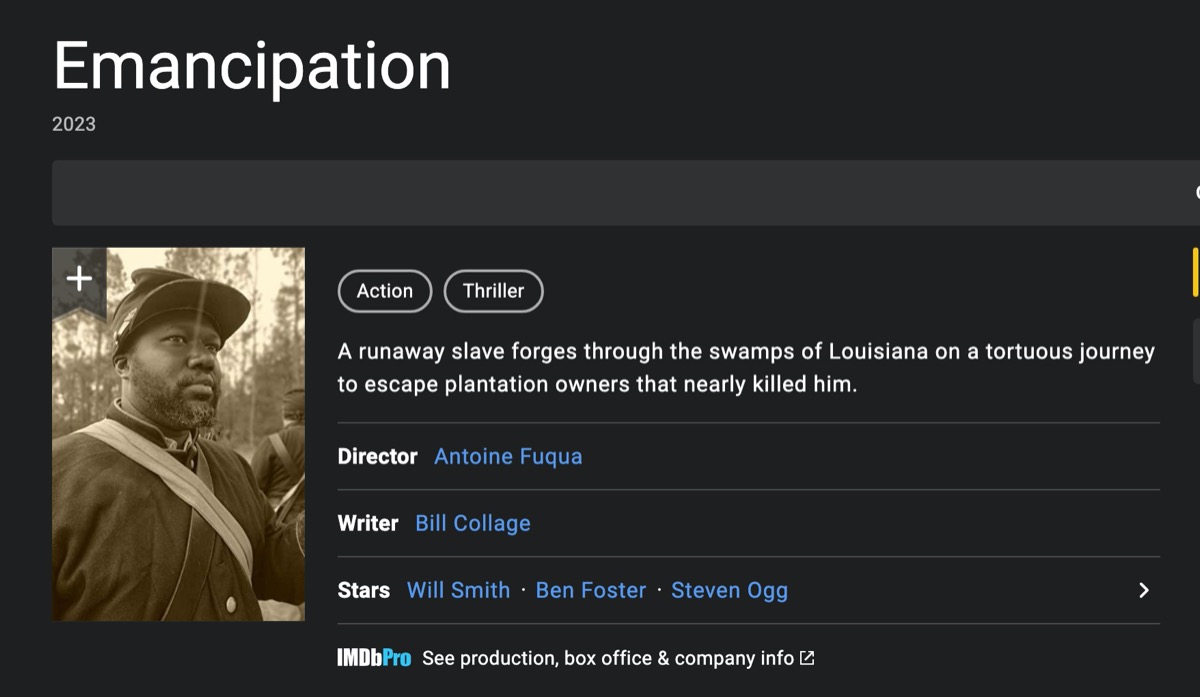The width and height of the screenshot is (1200, 697).
Task: Select the Action genre chip
Action: pyautogui.click(x=385, y=291)
